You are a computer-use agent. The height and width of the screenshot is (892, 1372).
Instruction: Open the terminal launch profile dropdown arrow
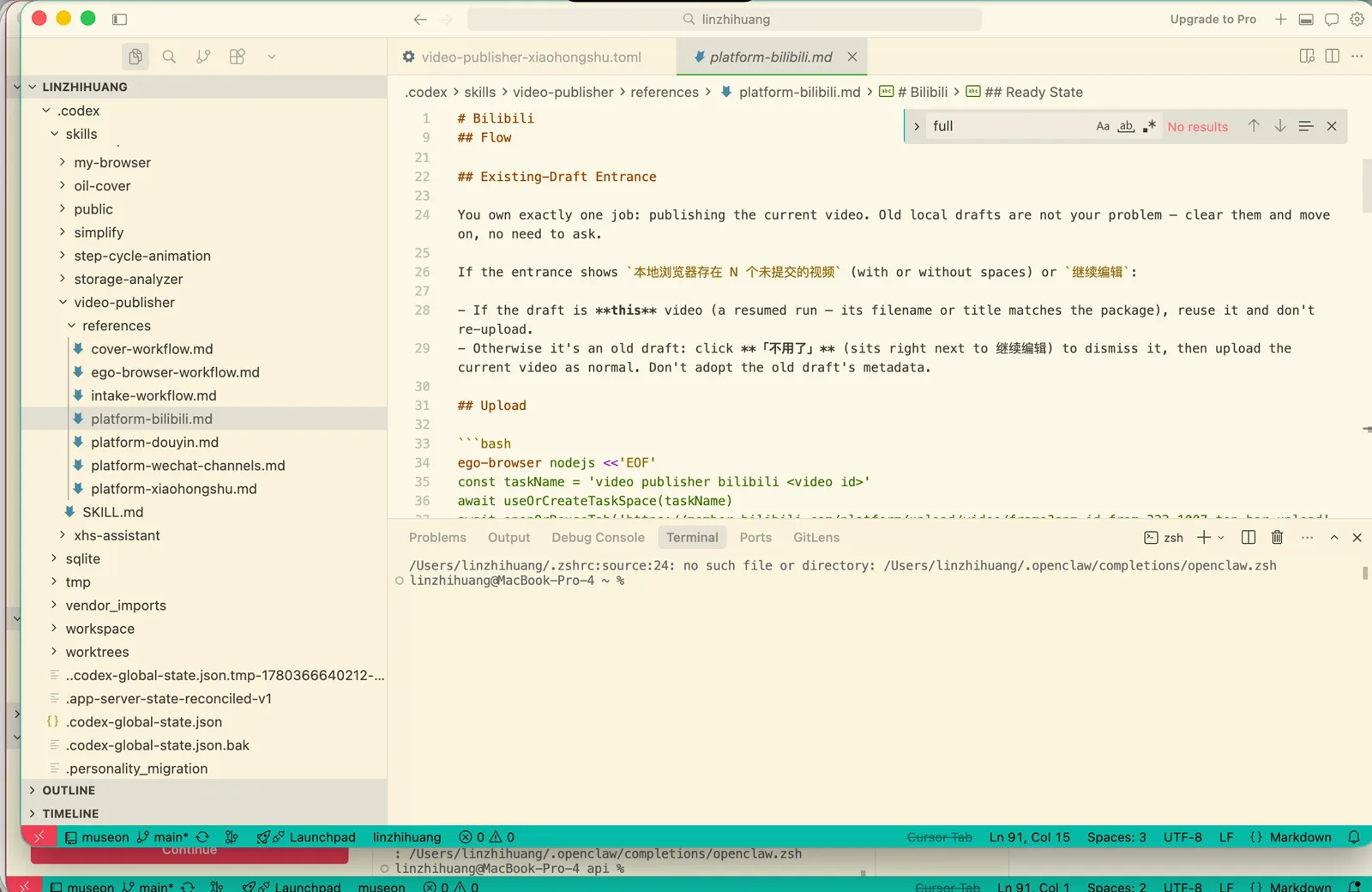[x=1221, y=538]
